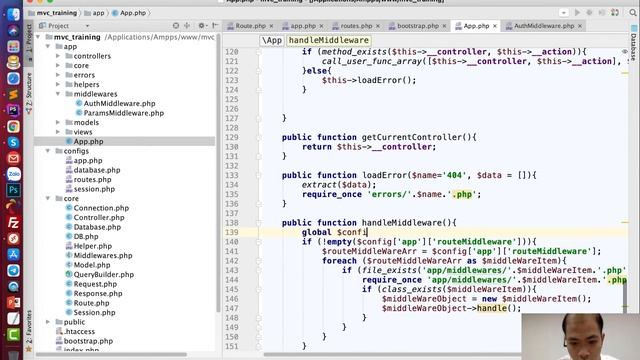Click the project panel horizontal scrollbar
The image size is (640, 360).
111,355
